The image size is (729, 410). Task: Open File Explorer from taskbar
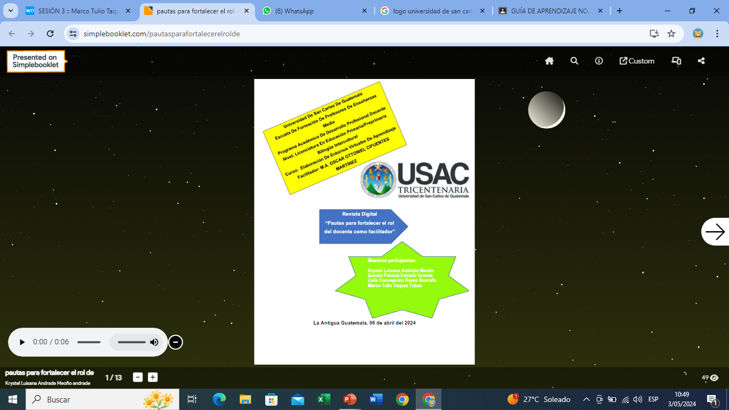pos(245,399)
